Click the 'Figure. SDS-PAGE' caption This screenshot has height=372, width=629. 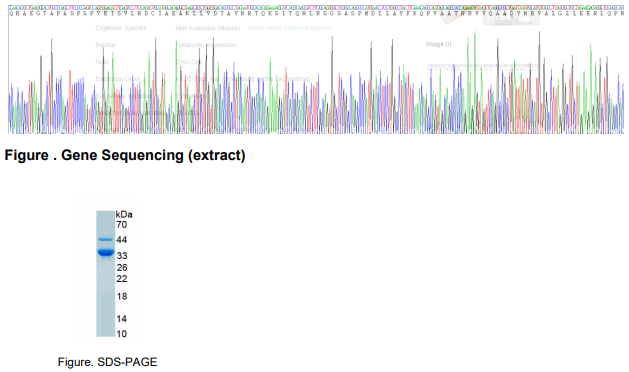pyautogui.click(x=108, y=362)
